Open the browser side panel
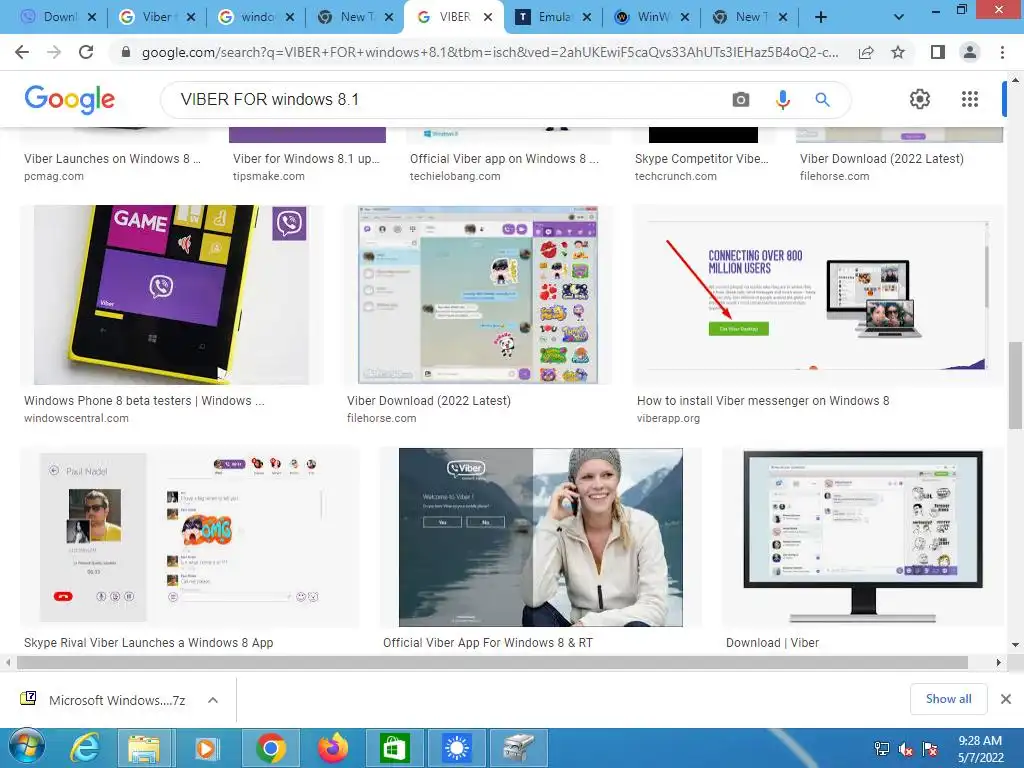 coord(938,52)
